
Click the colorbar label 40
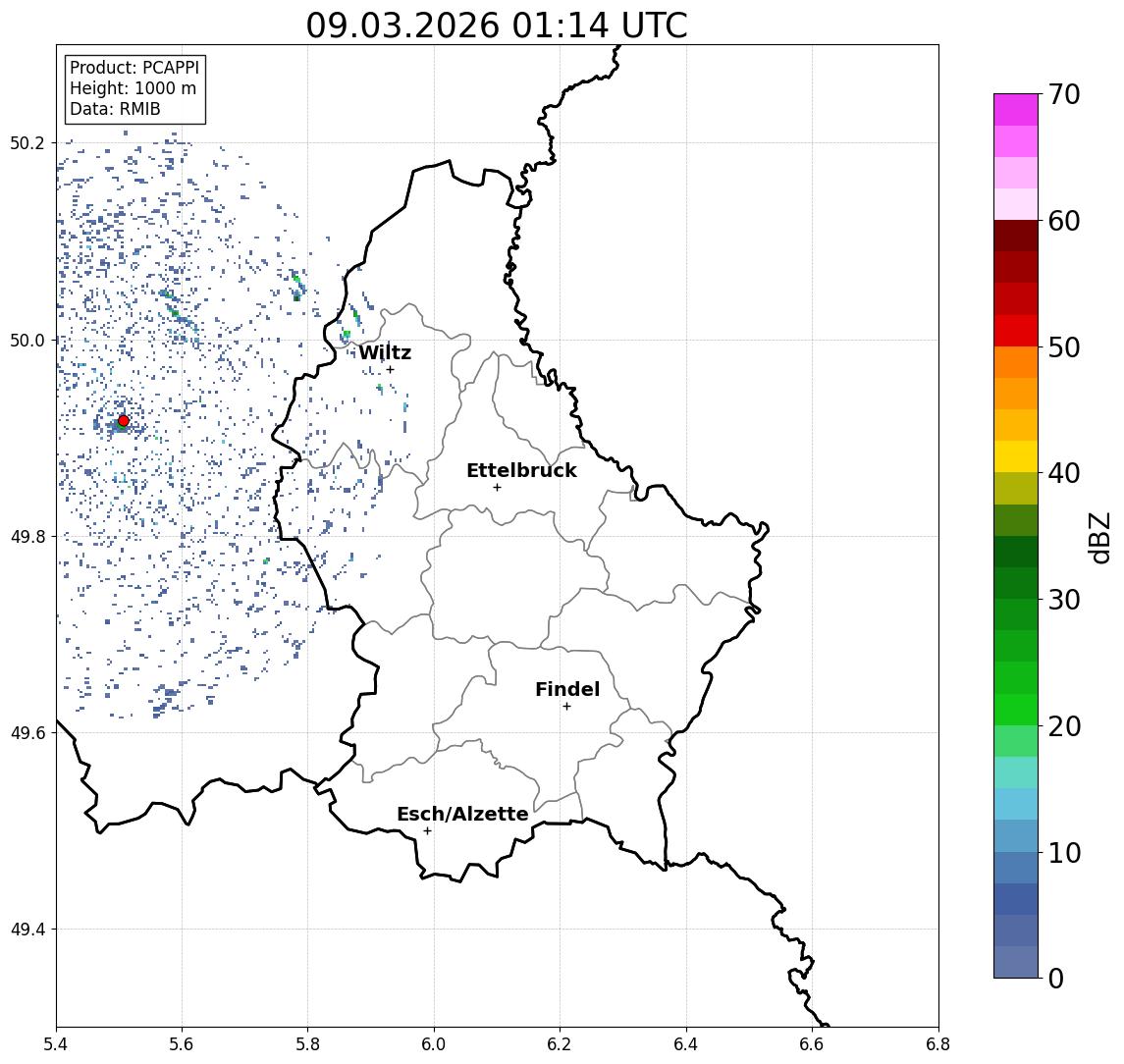point(1064,473)
